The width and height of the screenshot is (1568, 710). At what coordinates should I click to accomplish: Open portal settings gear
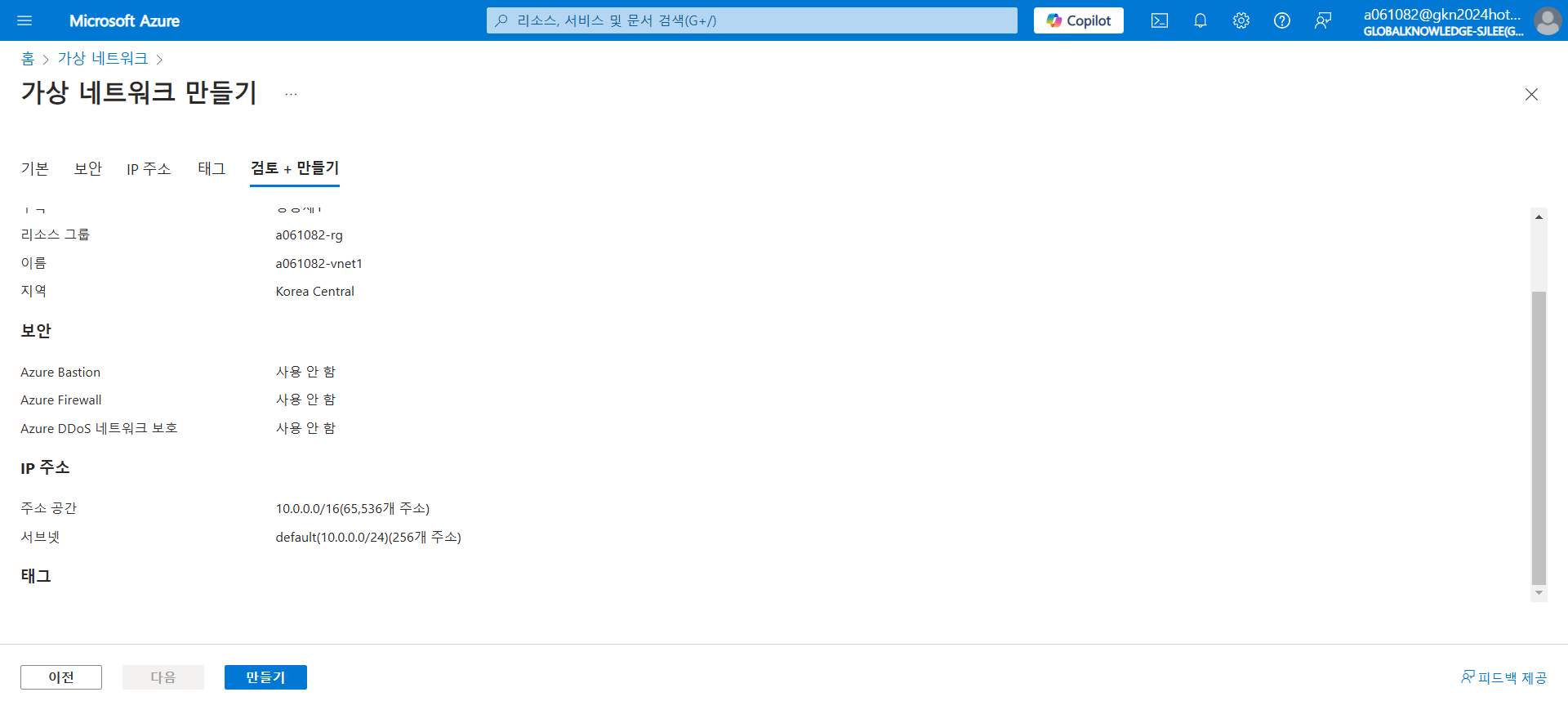(1241, 20)
